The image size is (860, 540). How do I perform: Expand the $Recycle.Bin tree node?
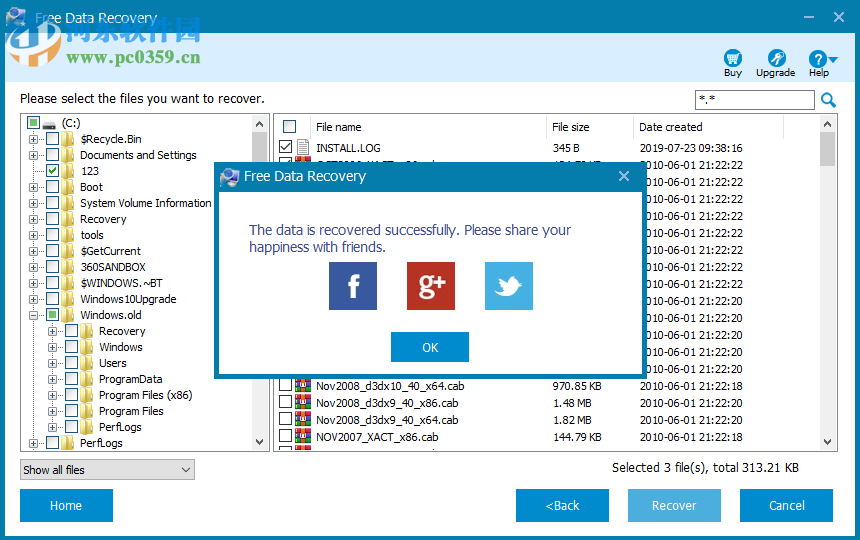click(x=33, y=139)
